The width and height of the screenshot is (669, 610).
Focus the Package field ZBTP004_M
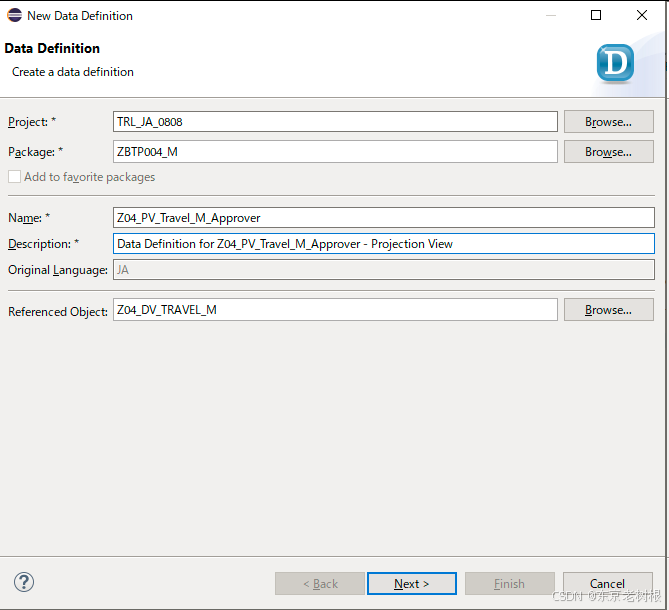[x=335, y=152]
